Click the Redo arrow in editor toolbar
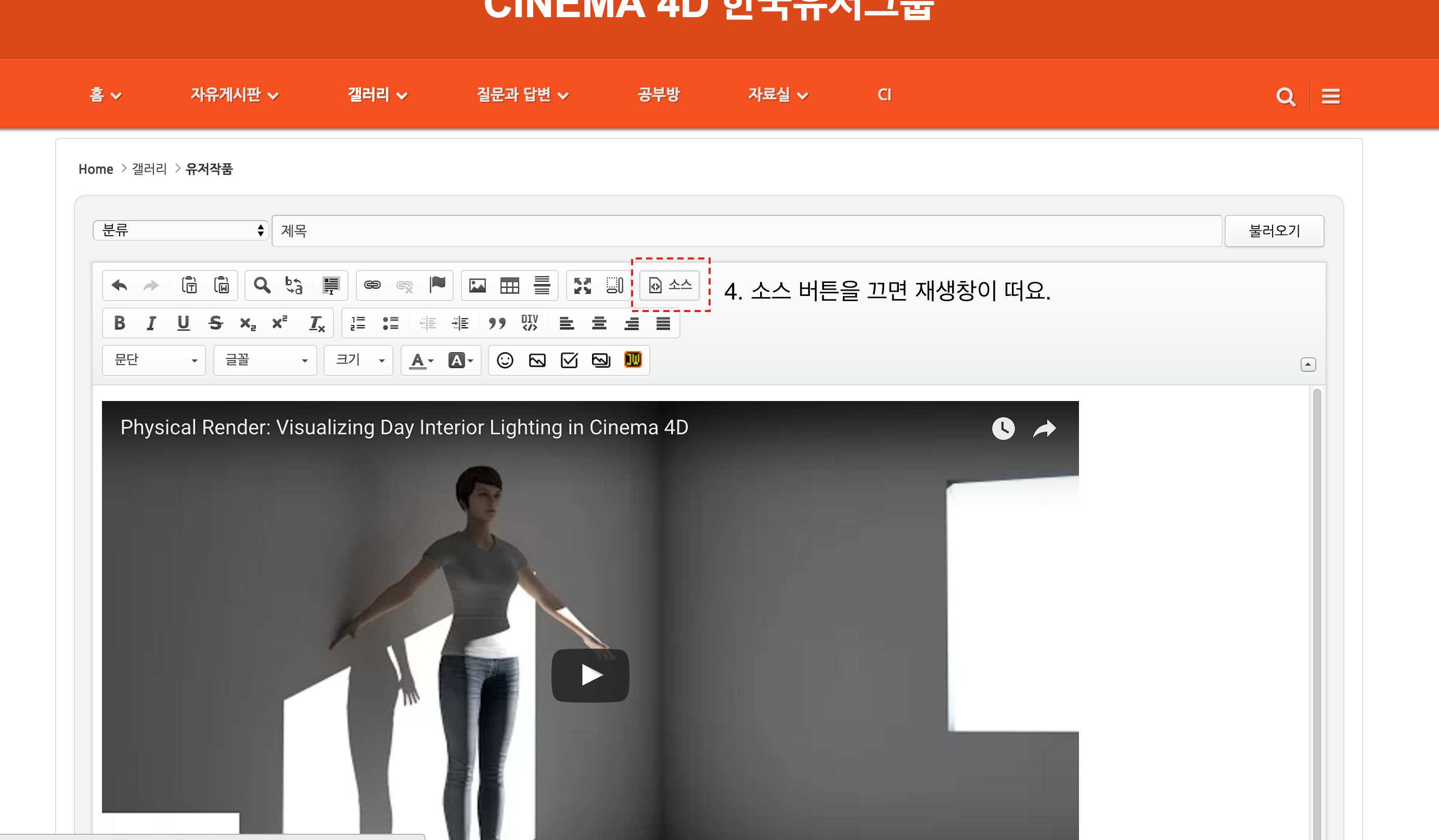The image size is (1439, 840). click(151, 285)
